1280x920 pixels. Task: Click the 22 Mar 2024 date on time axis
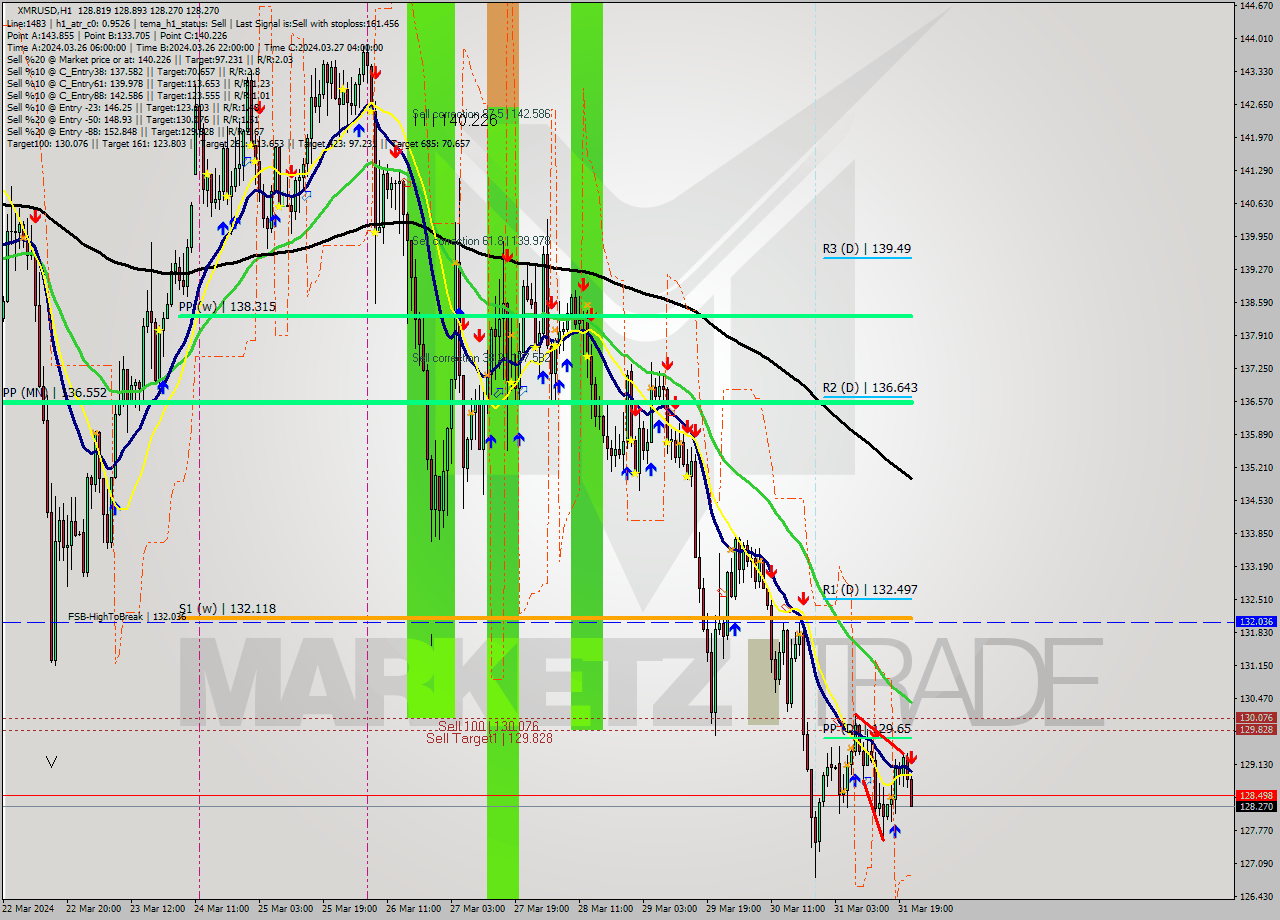tap(28, 909)
